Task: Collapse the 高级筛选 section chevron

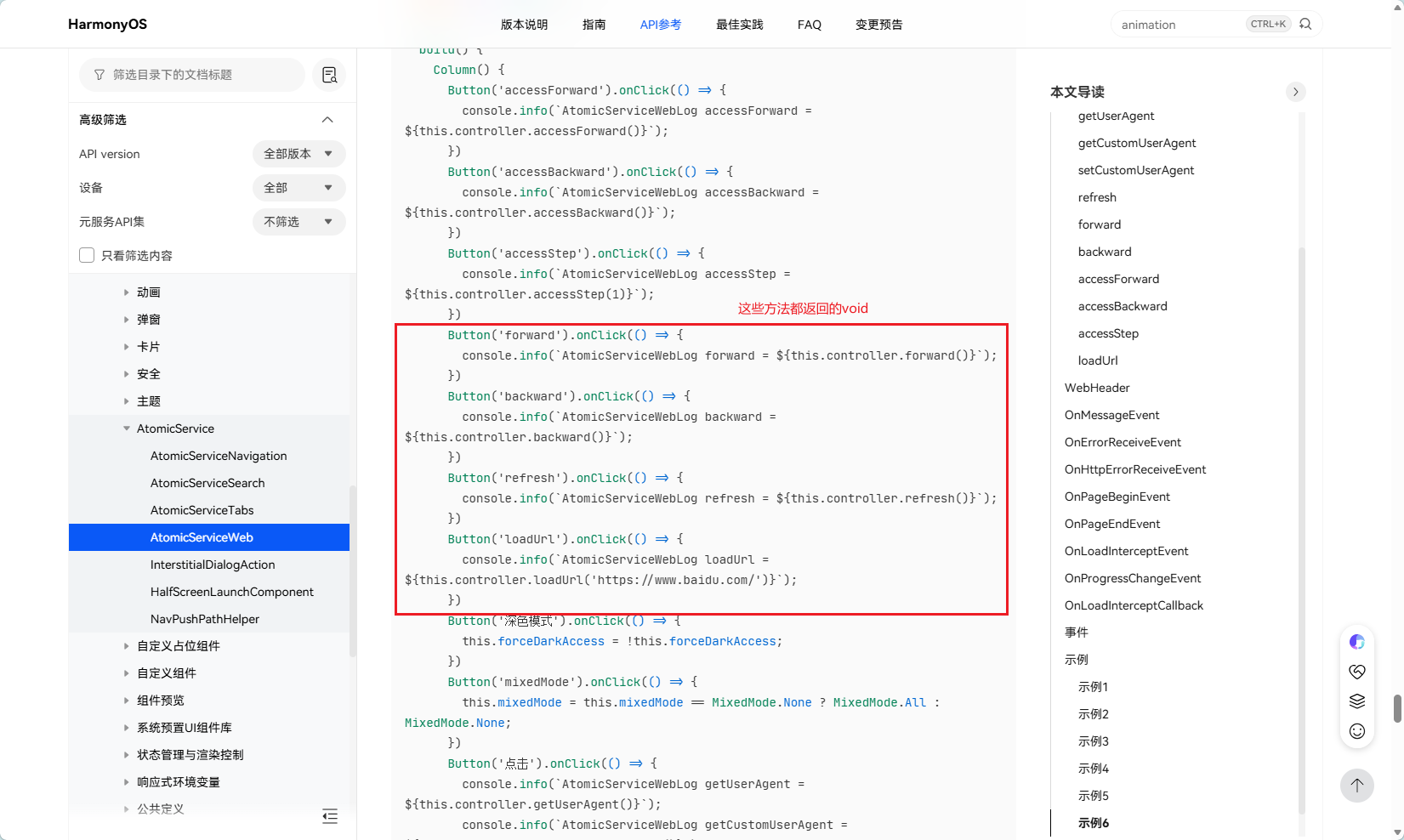Action: pyautogui.click(x=327, y=120)
